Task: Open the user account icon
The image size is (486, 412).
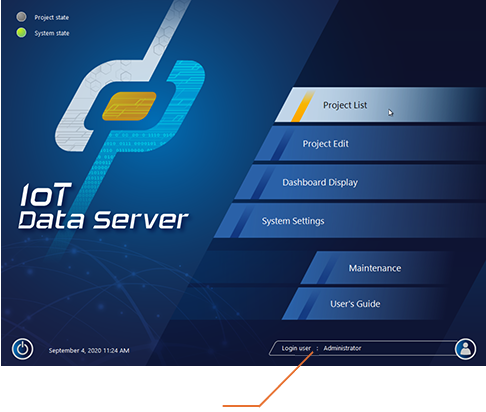Action: pos(465,349)
